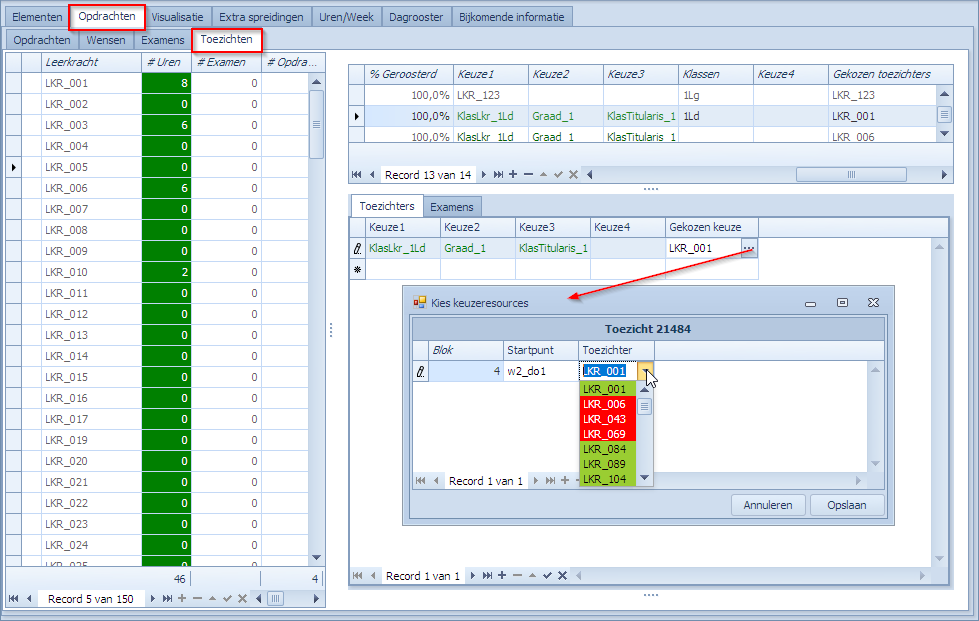Delete record in Toezichters 'Record 1 van 1' navigator
The height and width of the screenshot is (621, 979).
517,575
